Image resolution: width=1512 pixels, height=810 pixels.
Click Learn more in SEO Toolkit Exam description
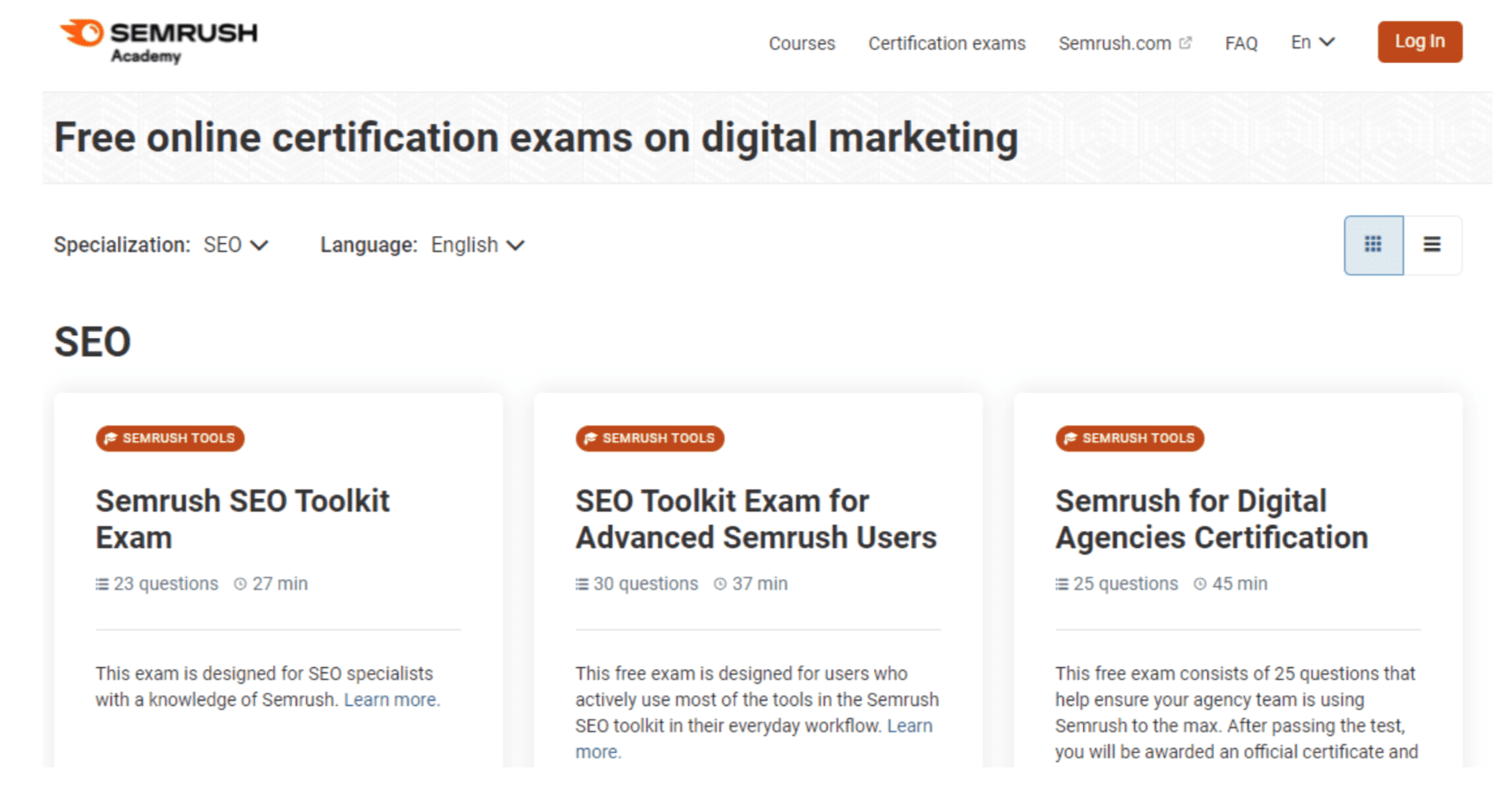392,700
